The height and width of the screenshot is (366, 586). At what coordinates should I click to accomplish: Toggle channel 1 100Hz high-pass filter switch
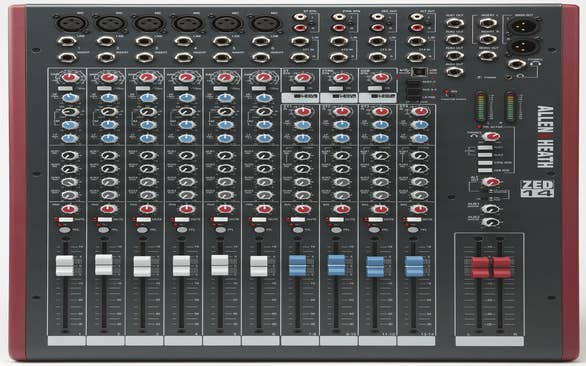[65, 89]
